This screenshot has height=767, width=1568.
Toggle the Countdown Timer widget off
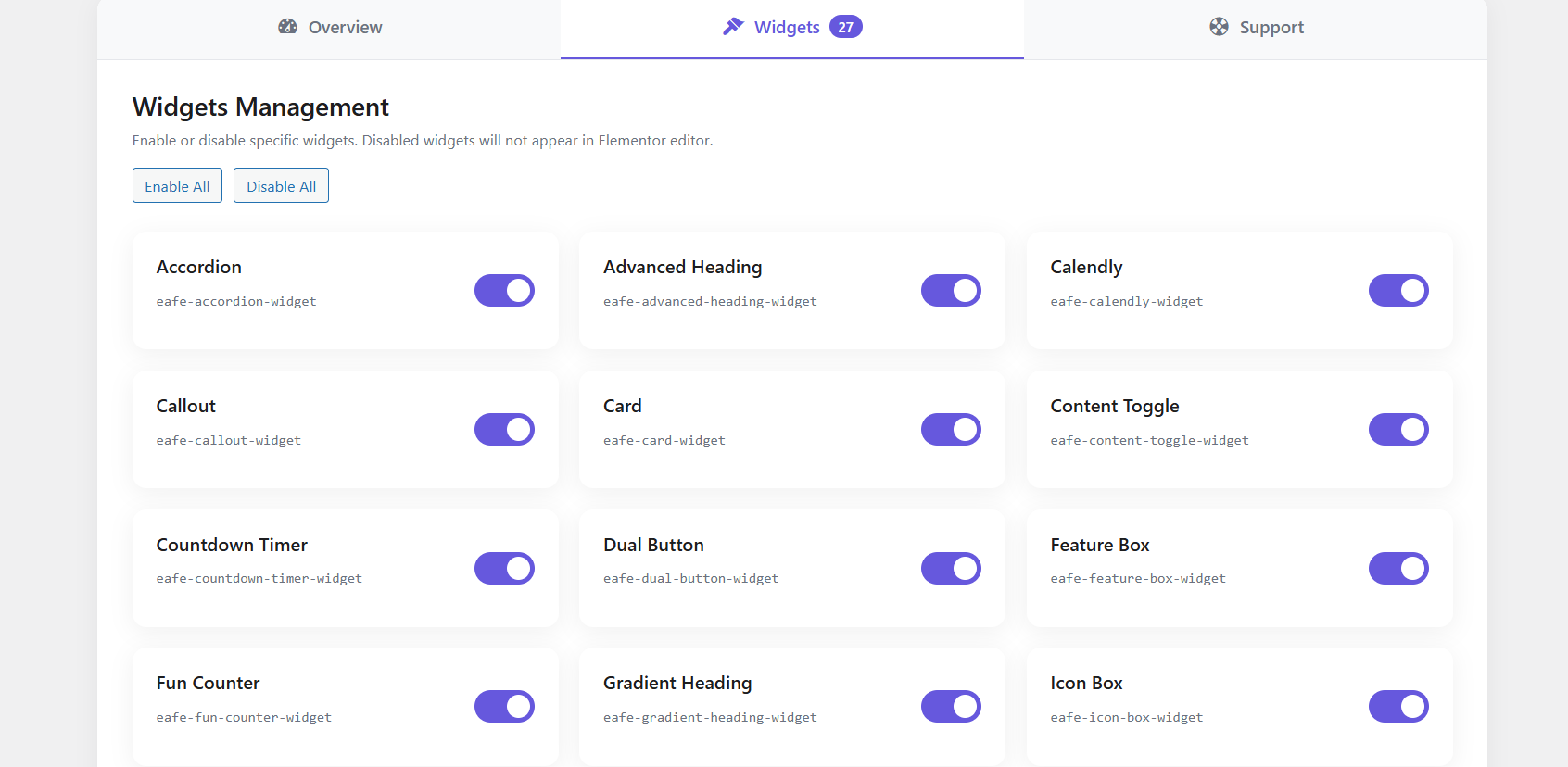504,568
